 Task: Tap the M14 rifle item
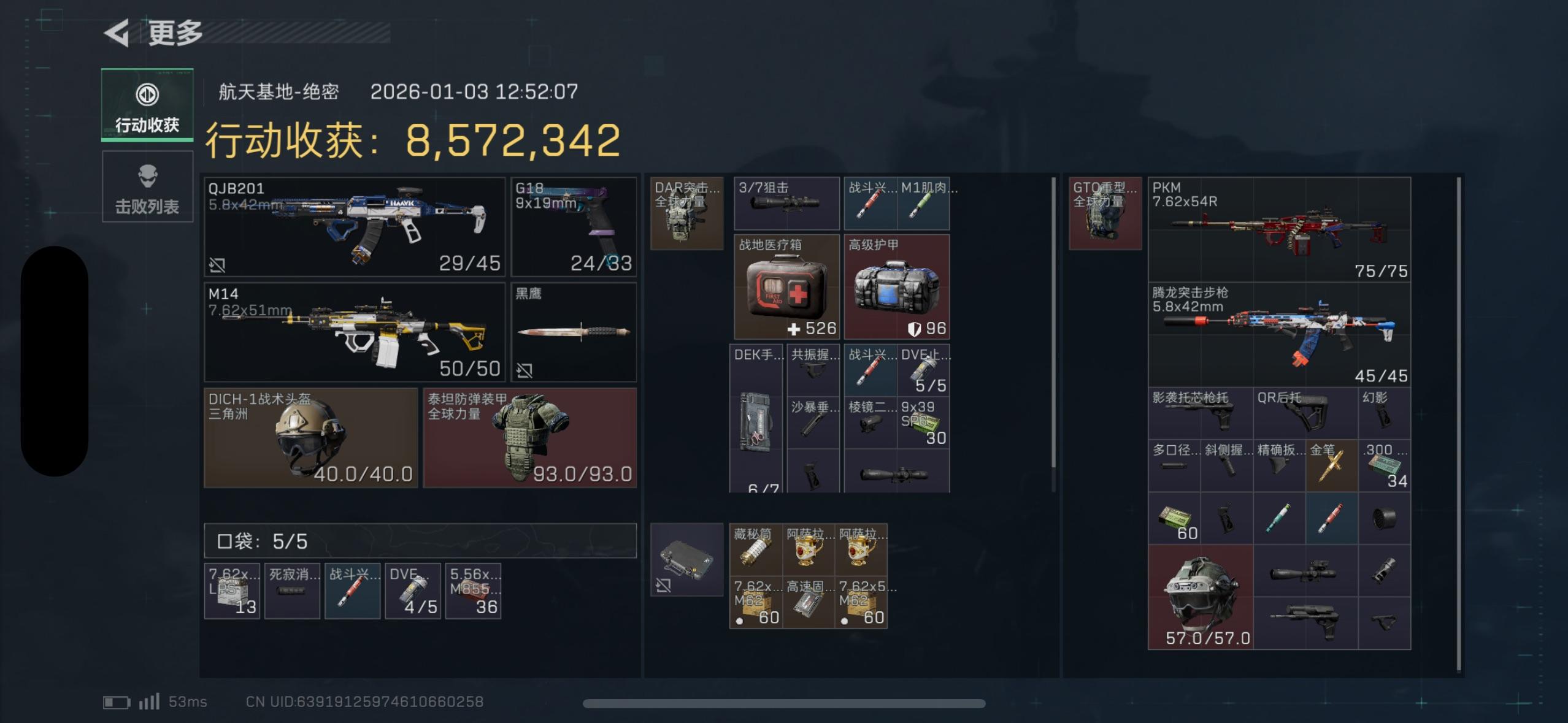(x=355, y=332)
